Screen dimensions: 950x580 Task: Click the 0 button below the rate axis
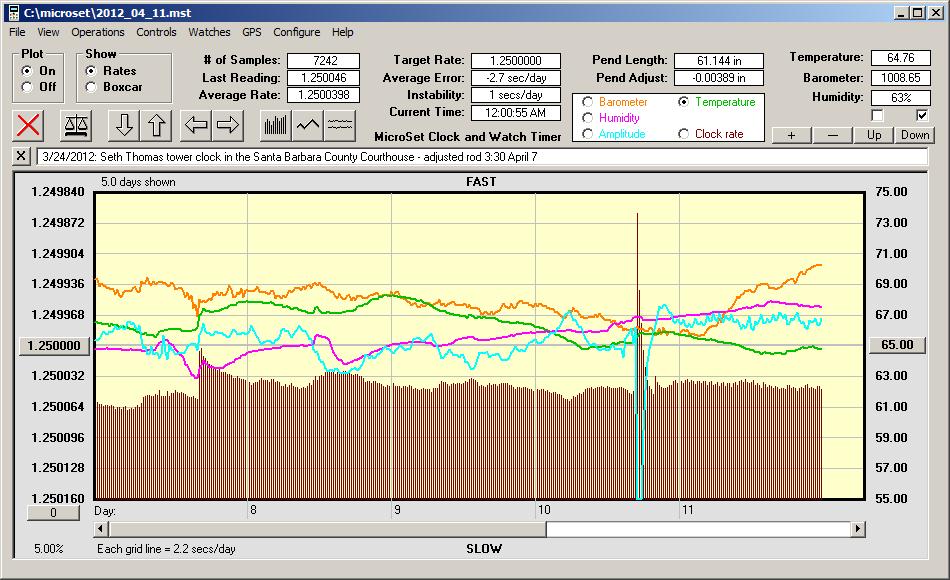tap(53, 513)
